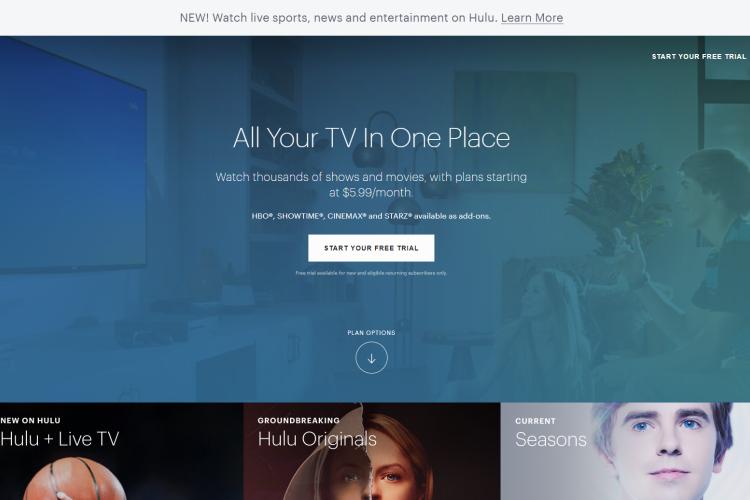Click the live sports announcement banner text
Viewport: 750px width, 500px height.
point(339,18)
